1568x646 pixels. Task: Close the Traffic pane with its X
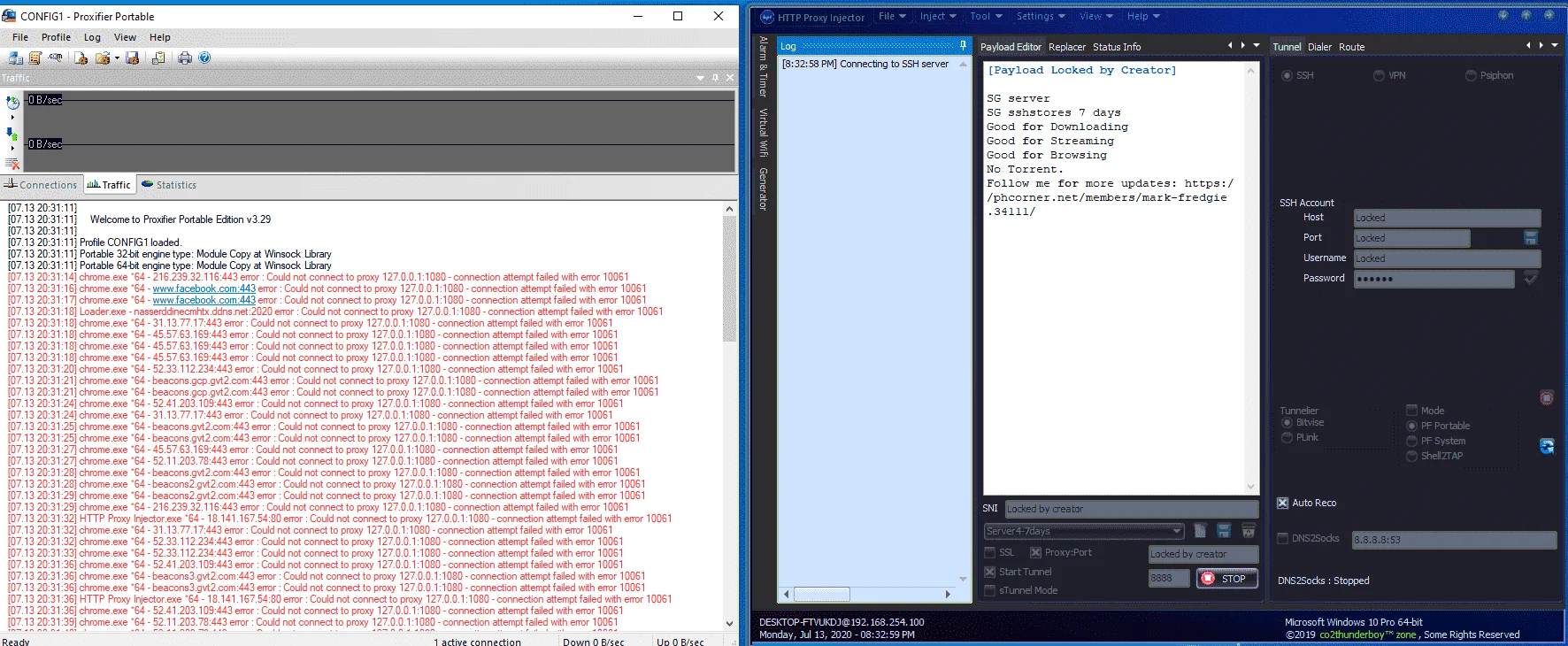[x=730, y=78]
